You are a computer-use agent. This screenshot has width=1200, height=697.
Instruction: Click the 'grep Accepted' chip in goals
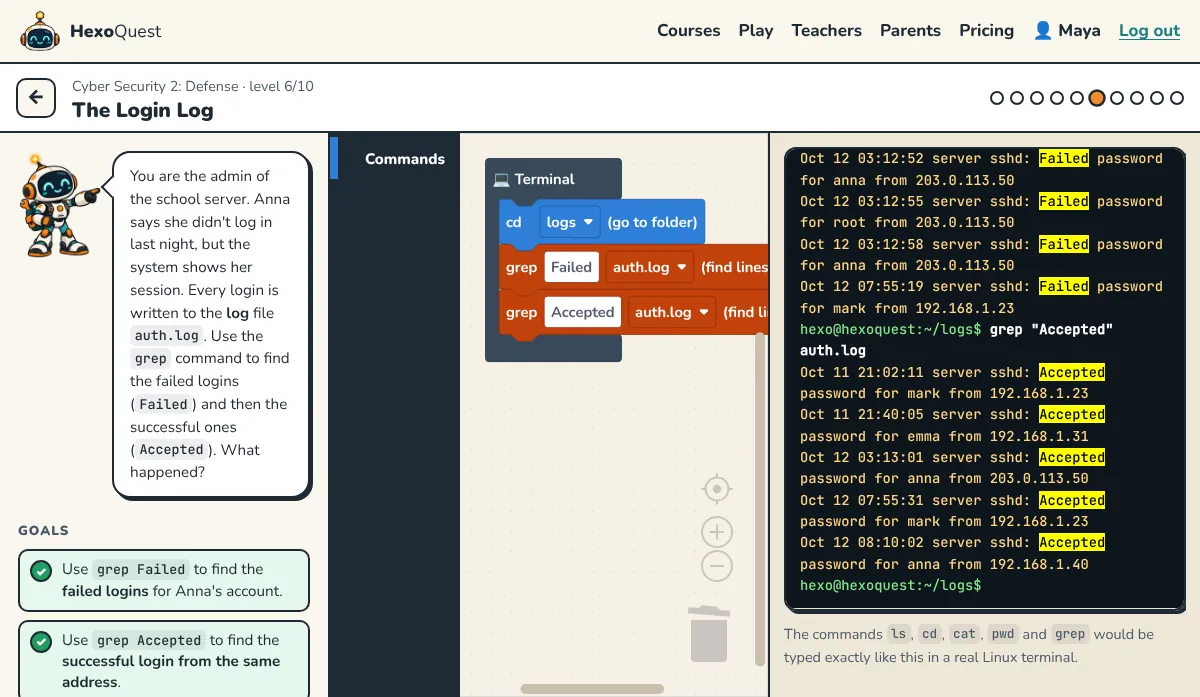coord(149,640)
